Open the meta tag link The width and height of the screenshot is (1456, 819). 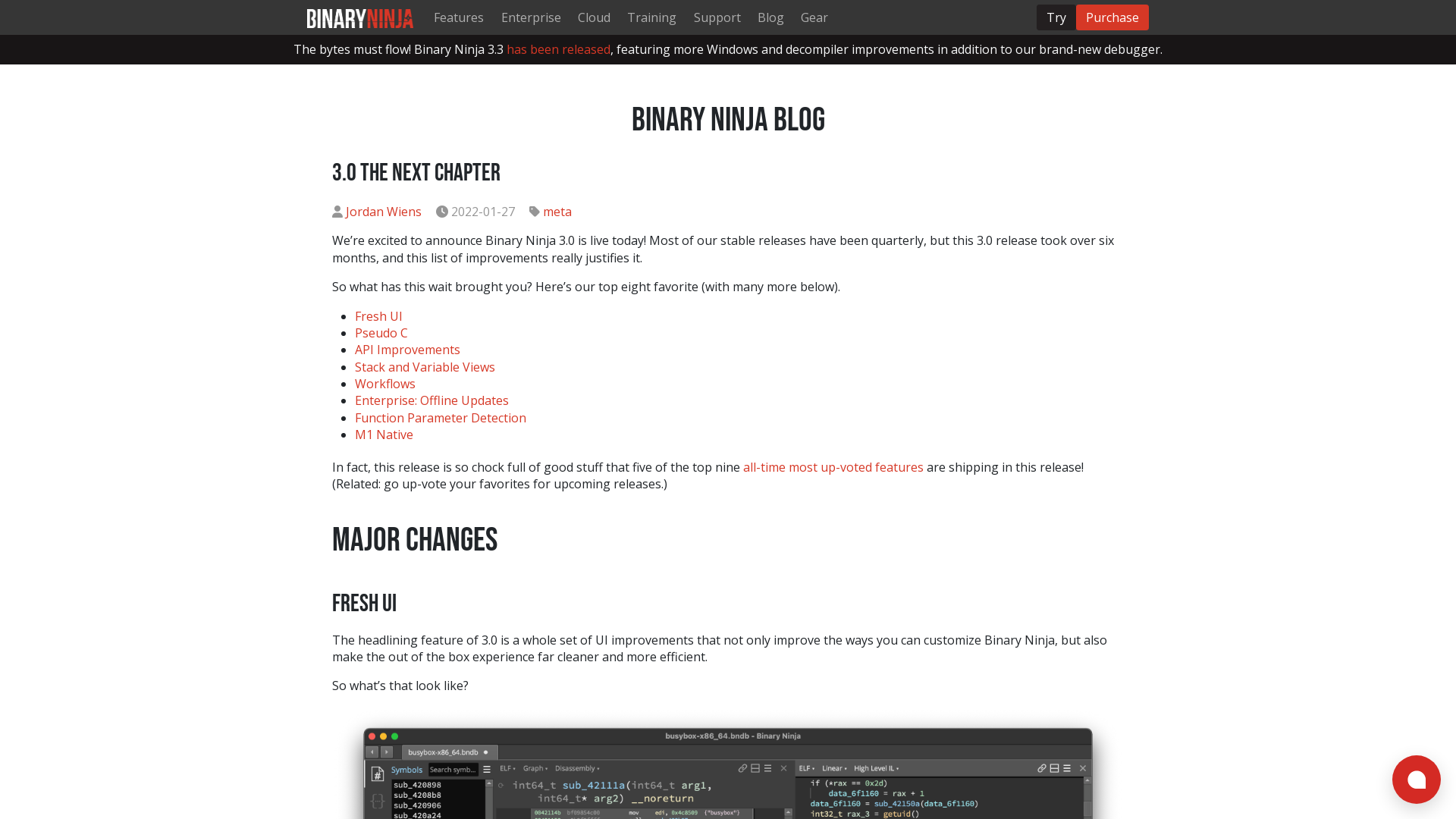point(557,212)
